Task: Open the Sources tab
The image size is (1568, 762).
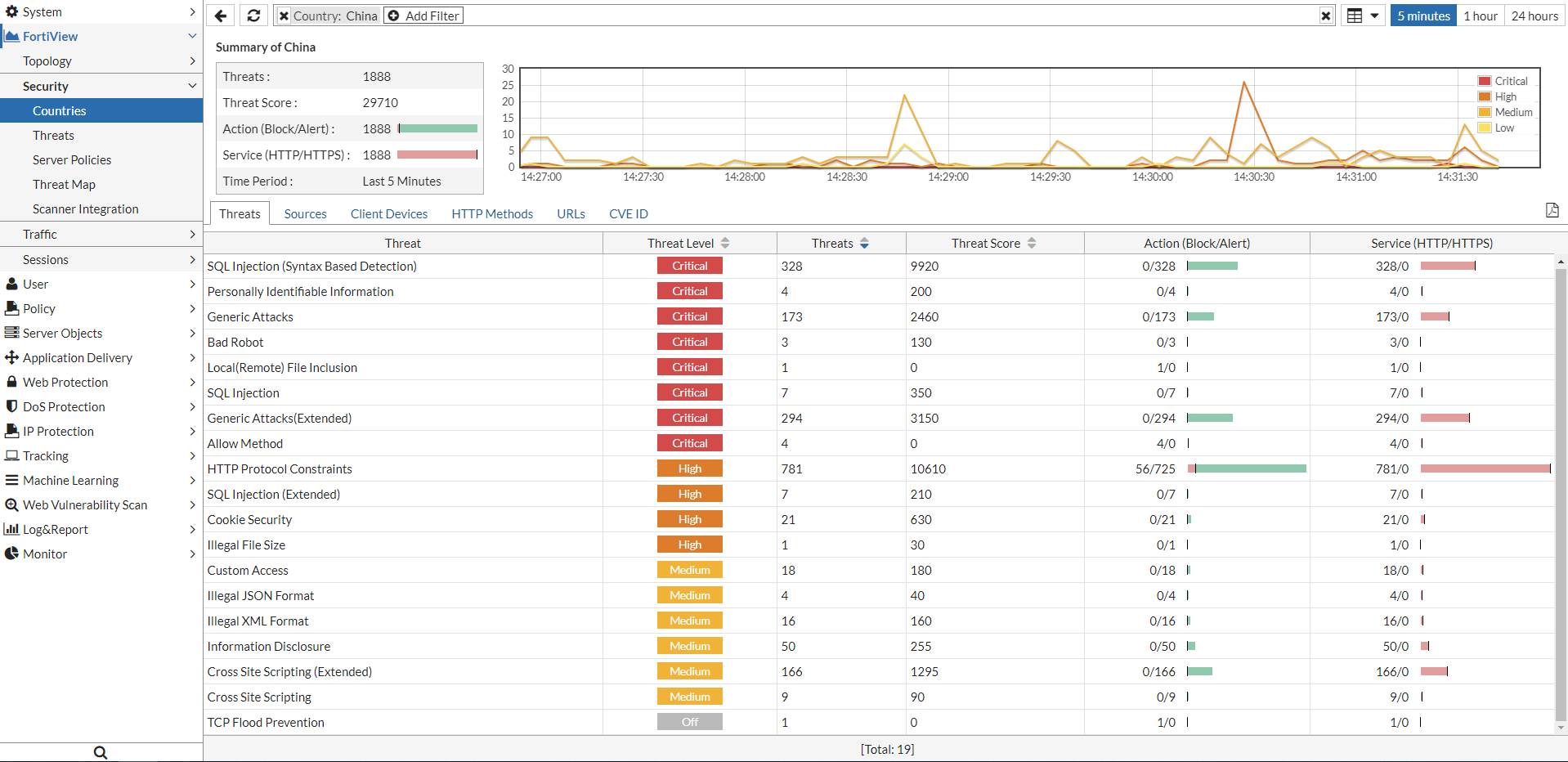Action: [305, 213]
